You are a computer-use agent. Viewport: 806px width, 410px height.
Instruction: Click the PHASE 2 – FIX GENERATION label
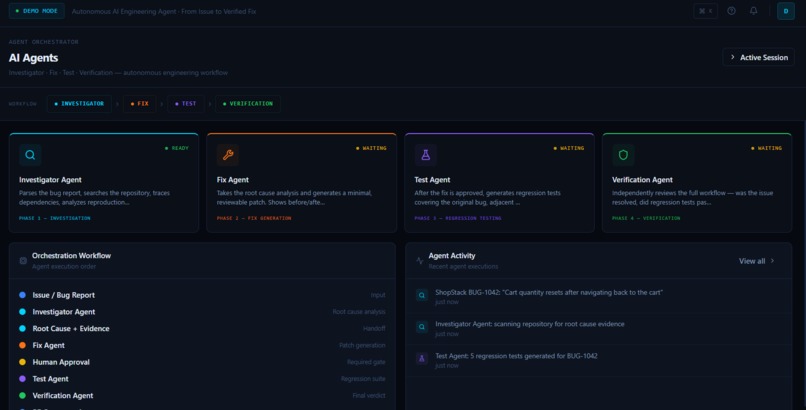(254, 218)
